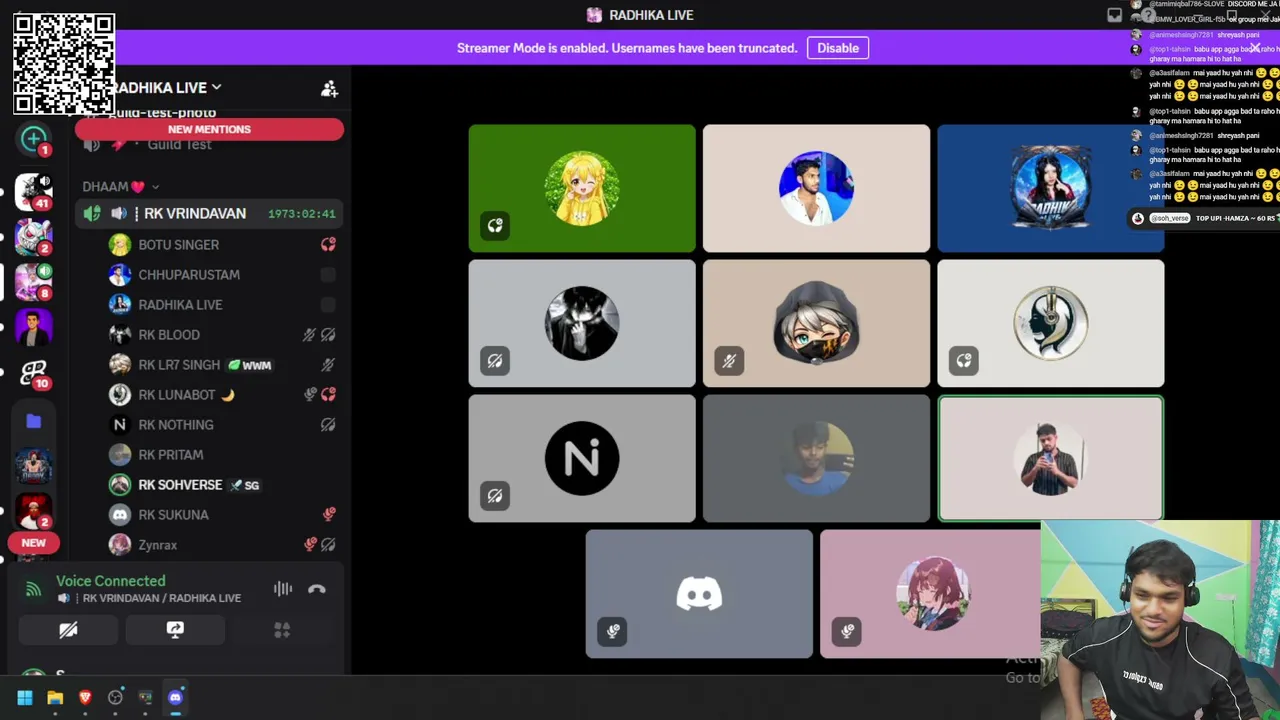Open the blue tile with RADHIKA avatar
The width and height of the screenshot is (1280, 720).
[x=1050, y=188]
